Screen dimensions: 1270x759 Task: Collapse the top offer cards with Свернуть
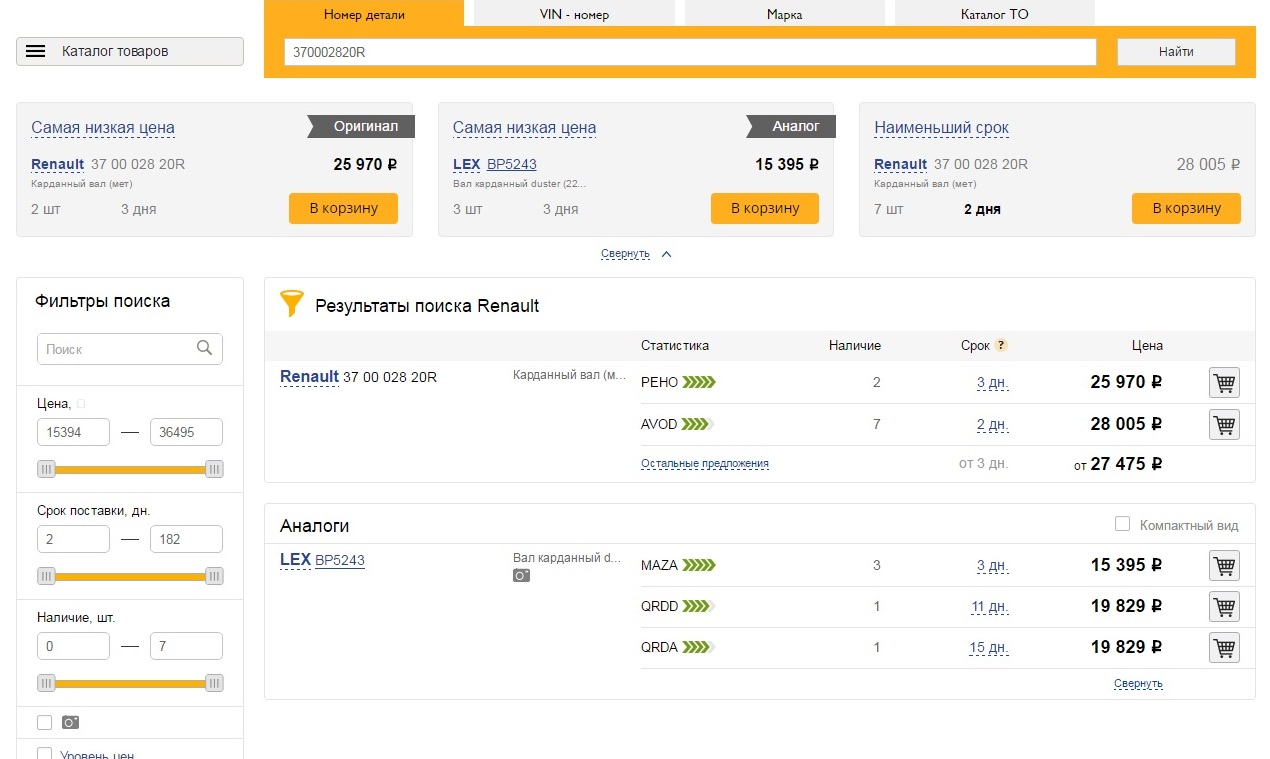point(625,254)
